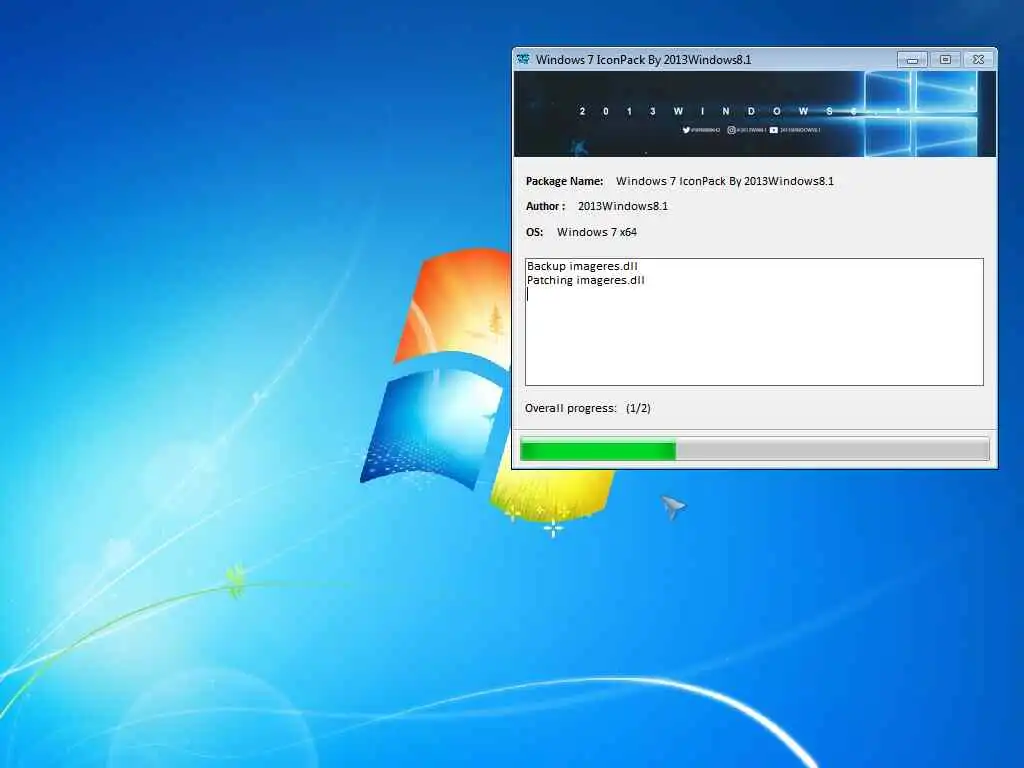Click package name value Windows 7 IconPack
The height and width of the screenshot is (768, 1024).
[x=725, y=181]
